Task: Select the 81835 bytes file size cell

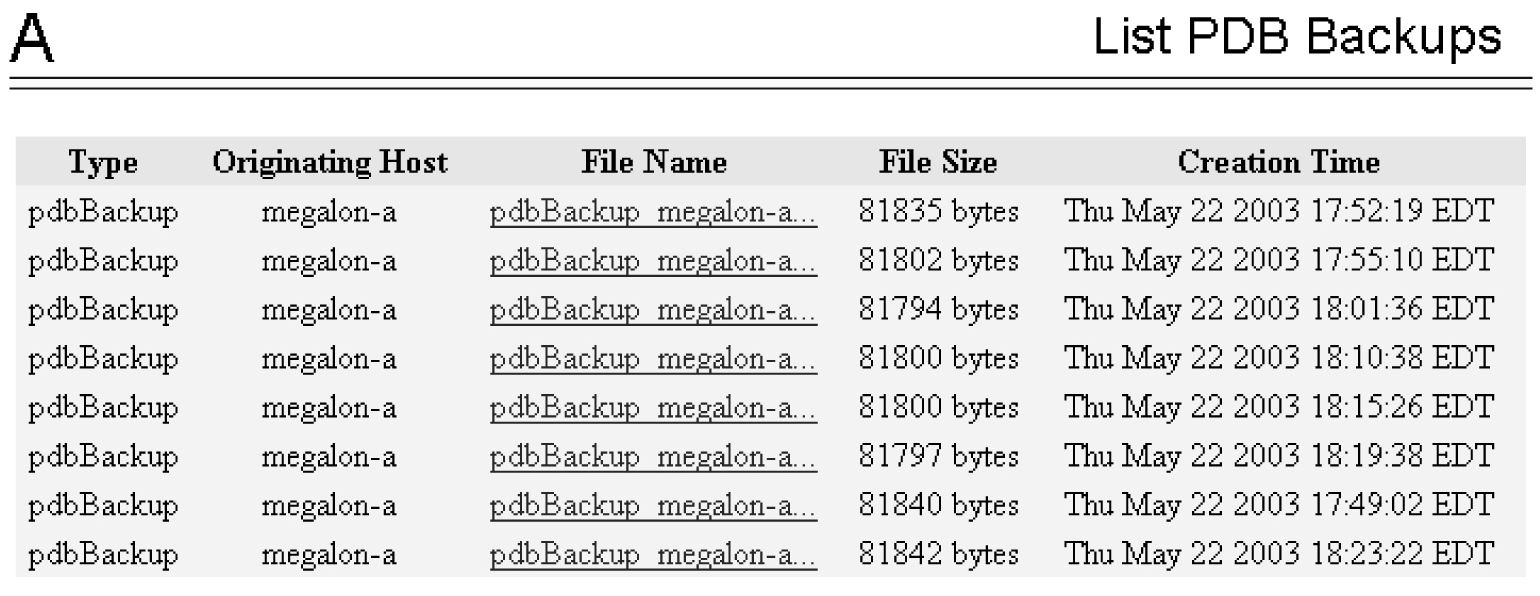Action: click(x=938, y=212)
